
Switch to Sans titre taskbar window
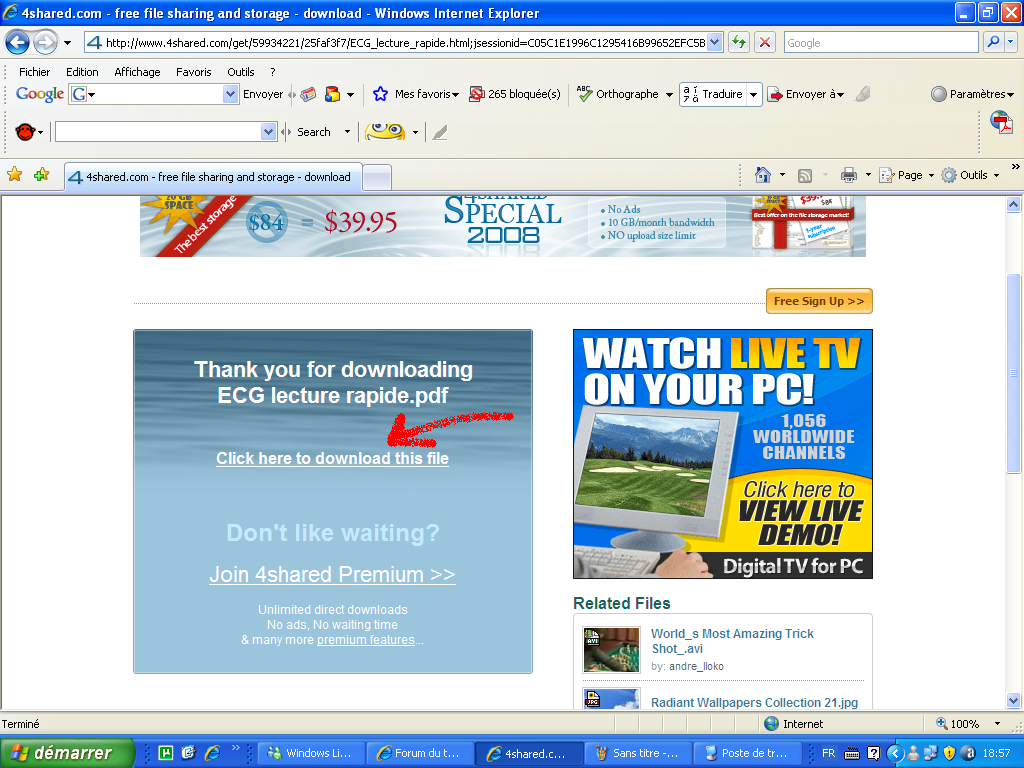(x=637, y=753)
